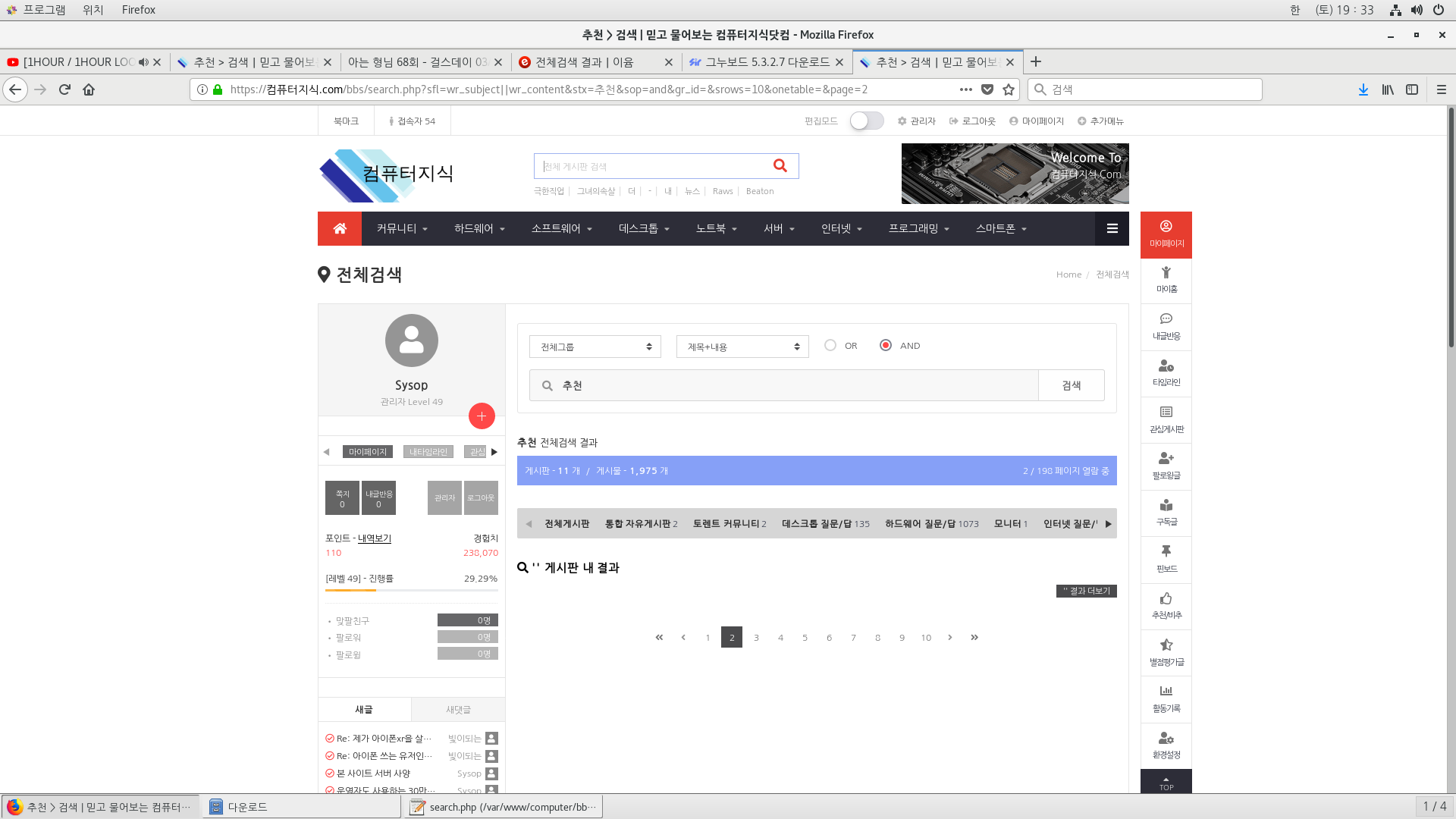1456x819 pixels.
Task: Select the 데스크톱 질문/답 135 board tab
Action: coord(825,523)
